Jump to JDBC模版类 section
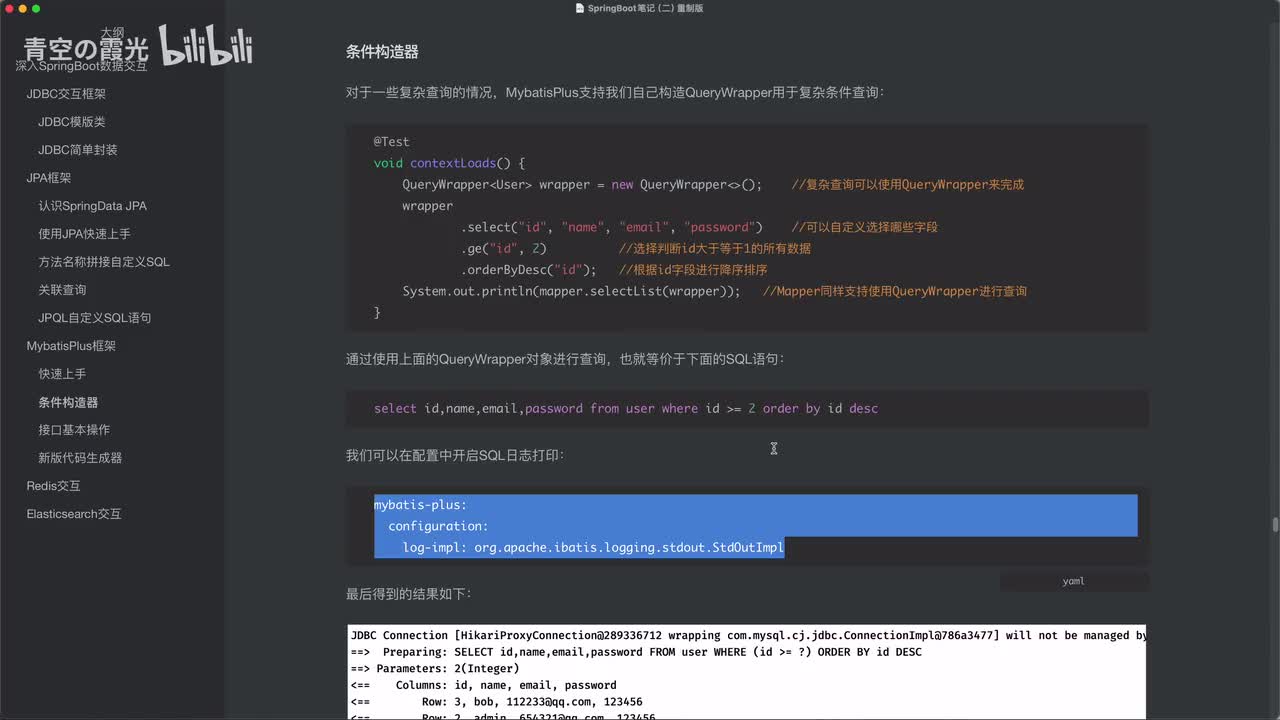Screen dimensions: 1280x720 pyautogui.click(x=71, y=122)
